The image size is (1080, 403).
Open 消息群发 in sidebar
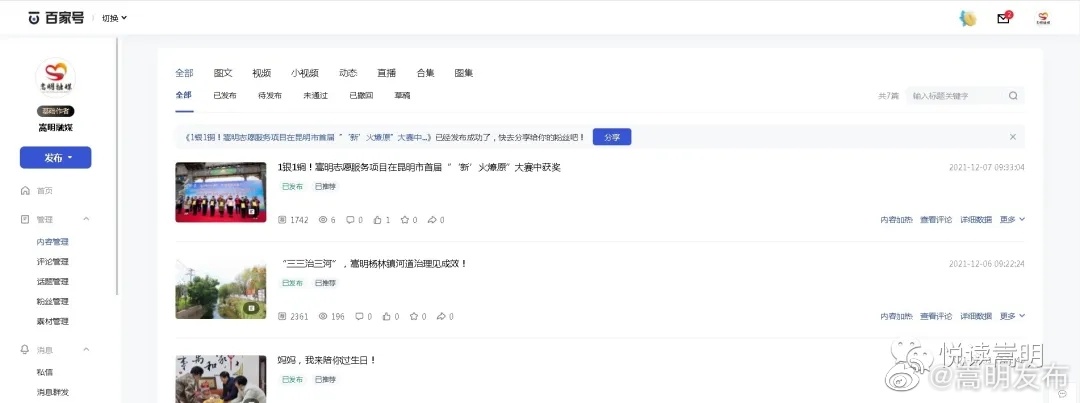pos(52,393)
